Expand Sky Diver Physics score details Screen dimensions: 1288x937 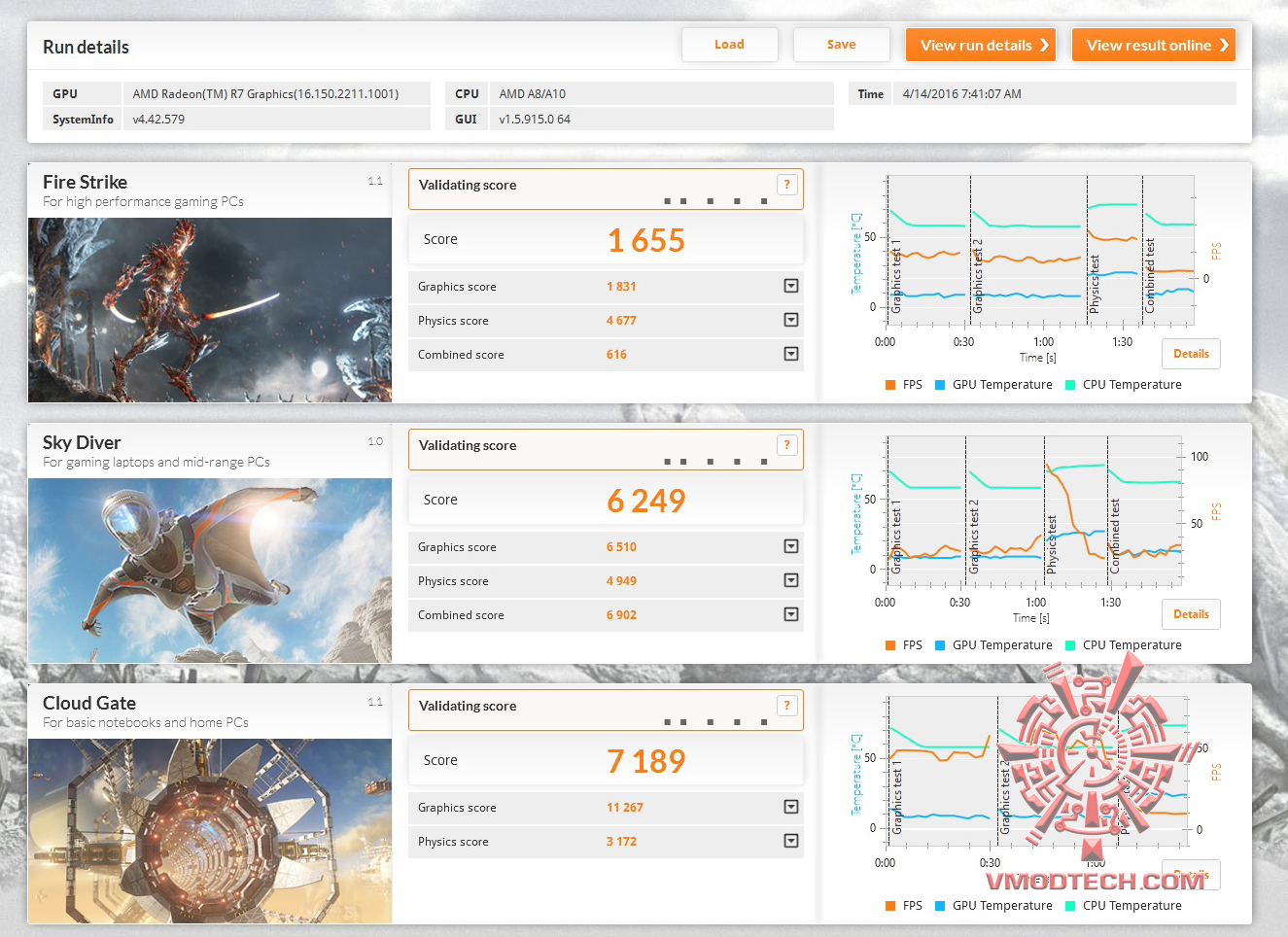(791, 580)
